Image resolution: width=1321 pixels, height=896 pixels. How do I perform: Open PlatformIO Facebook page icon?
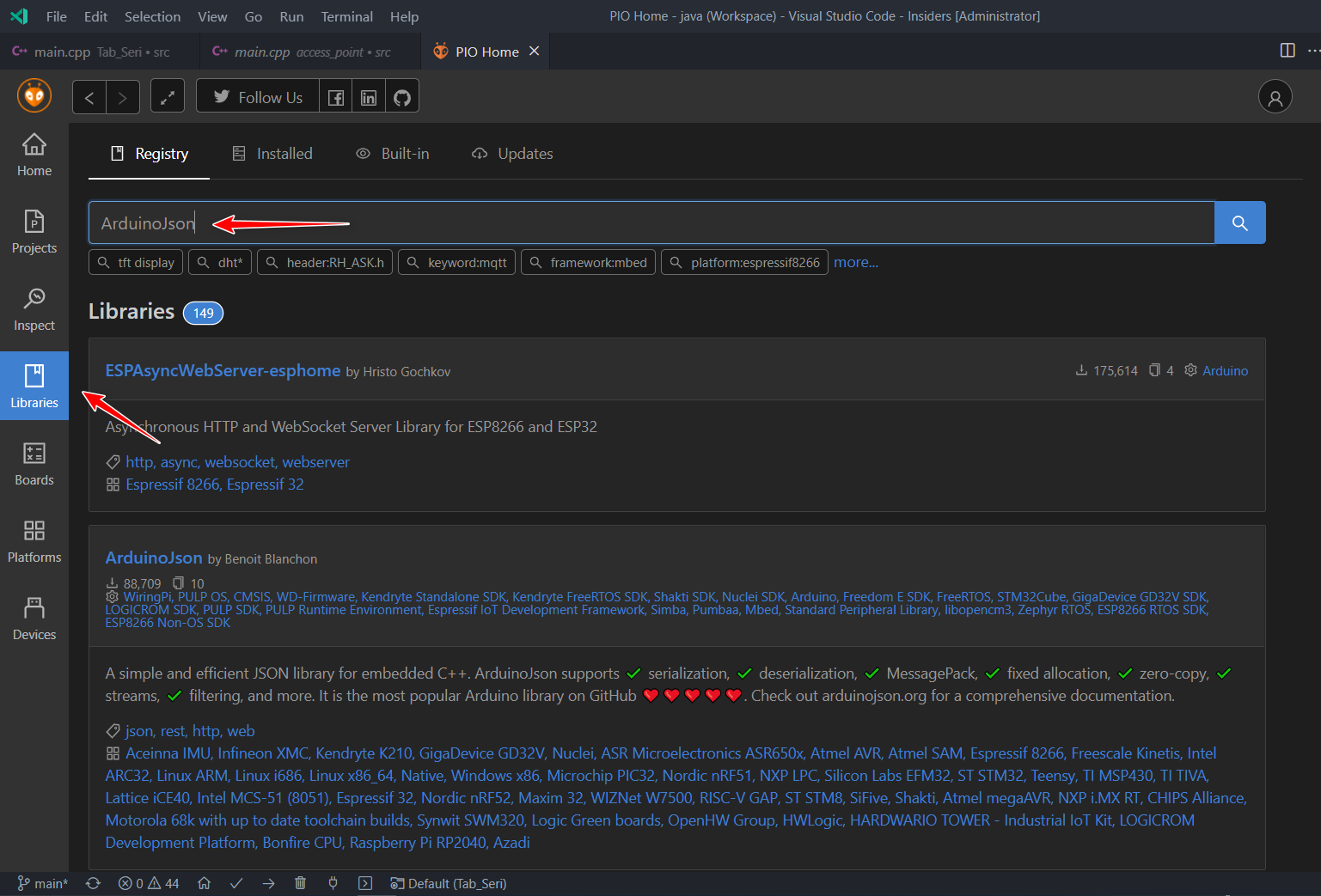(336, 97)
